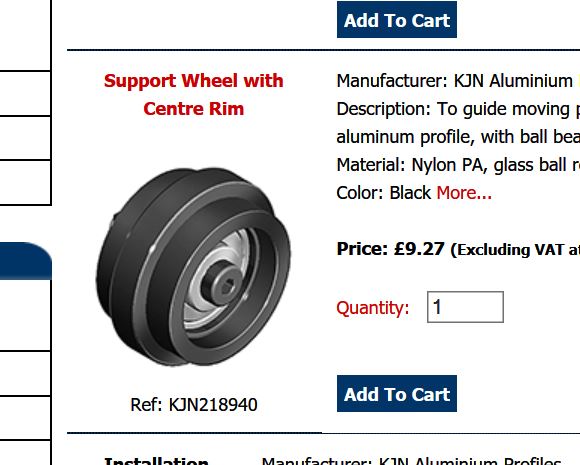This screenshot has height=465, width=580.
Task: Click the Add To Cart button above Support Wheel listing
Action: [397, 20]
